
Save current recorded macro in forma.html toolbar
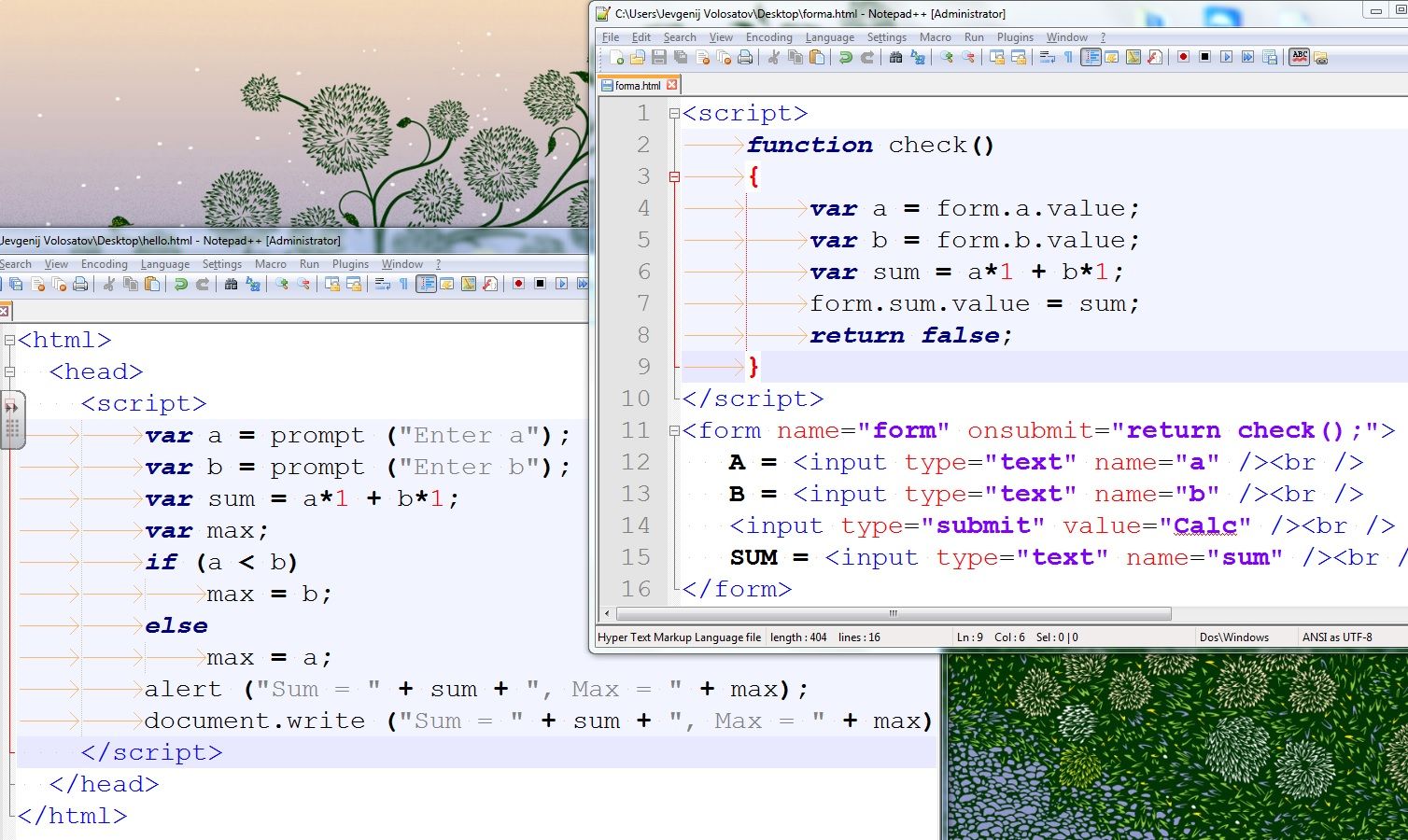[1269, 58]
